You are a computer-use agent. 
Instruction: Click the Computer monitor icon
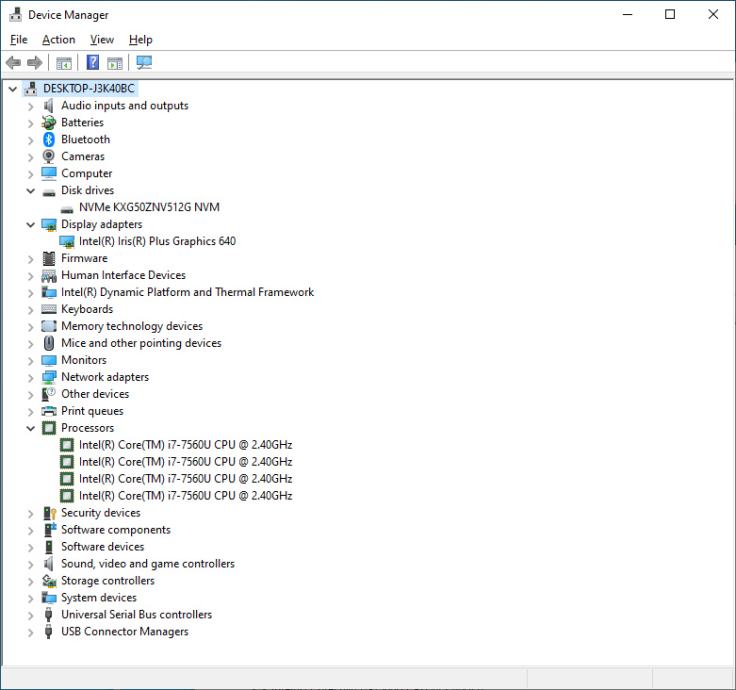click(x=49, y=173)
